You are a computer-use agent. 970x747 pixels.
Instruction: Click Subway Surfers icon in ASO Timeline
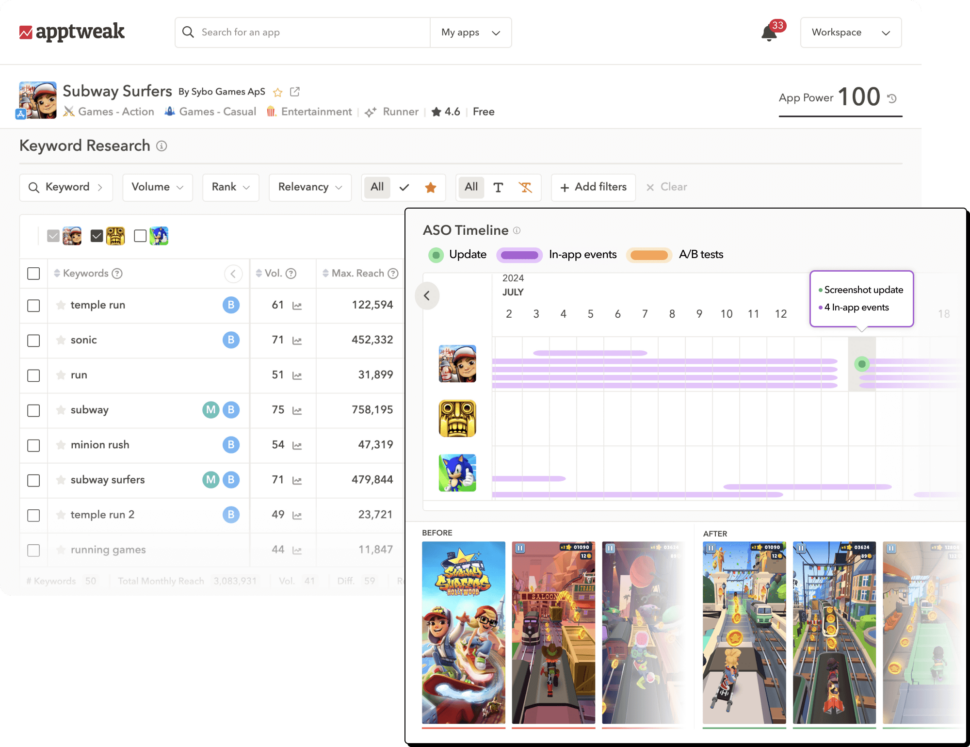[x=457, y=364]
